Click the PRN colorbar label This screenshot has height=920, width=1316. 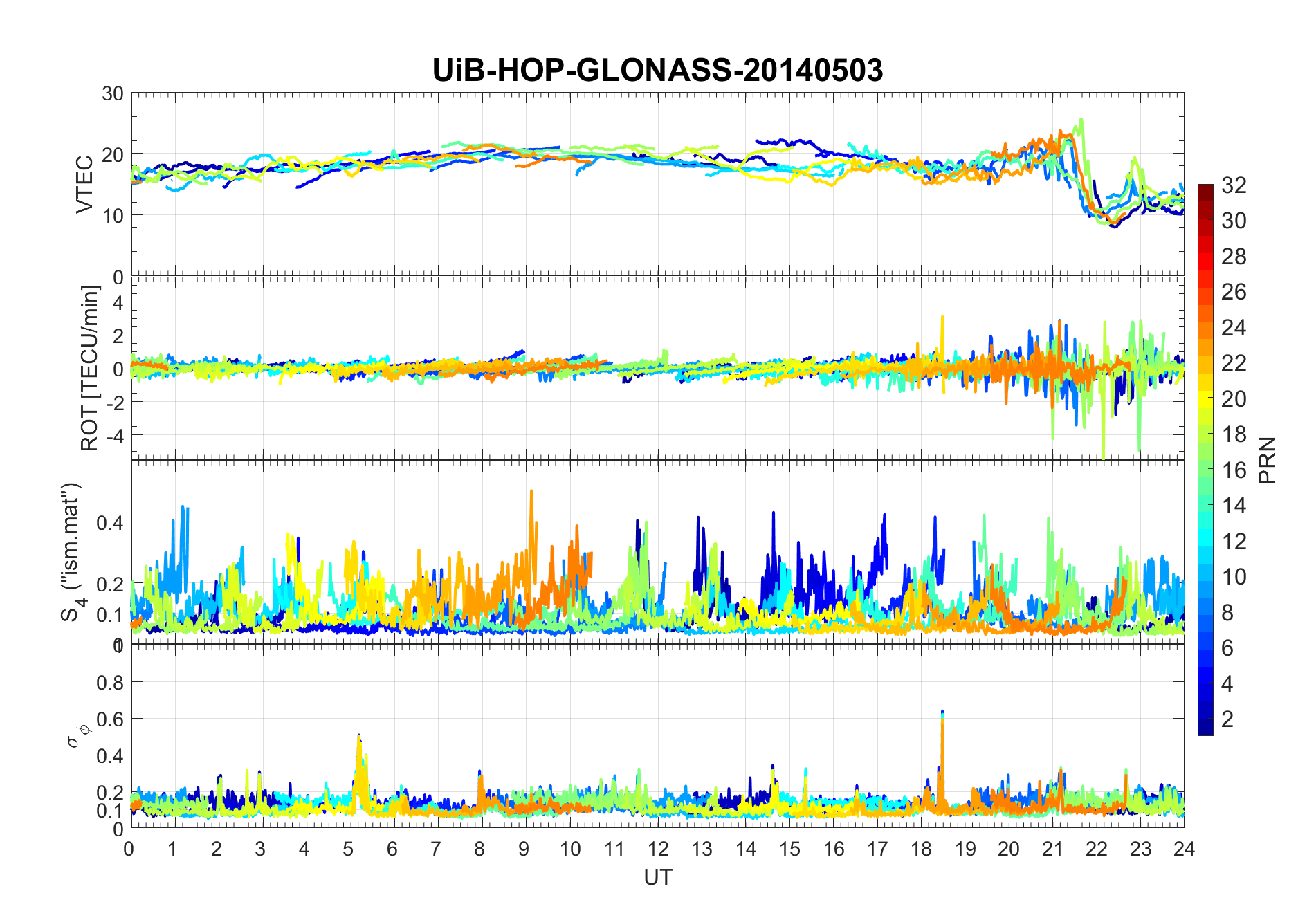coord(1267,460)
